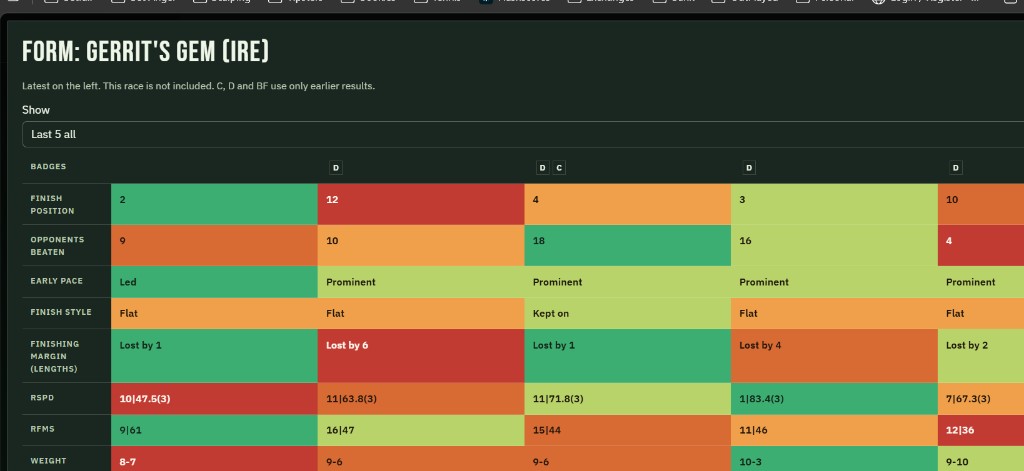Click the C course badge
Screen dimensions: 1024x471
[558, 168]
